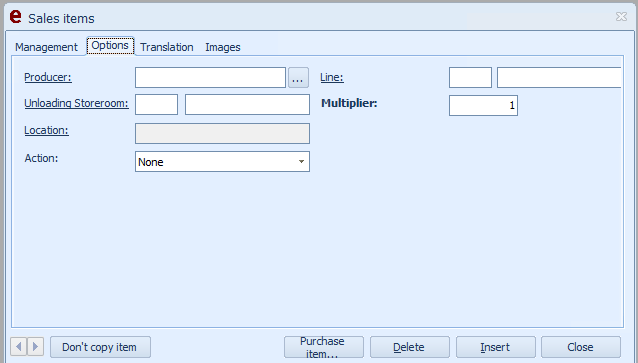The height and width of the screenshot is (363, 638).
Task: Go to the Images tab
Action: point(223,47)
